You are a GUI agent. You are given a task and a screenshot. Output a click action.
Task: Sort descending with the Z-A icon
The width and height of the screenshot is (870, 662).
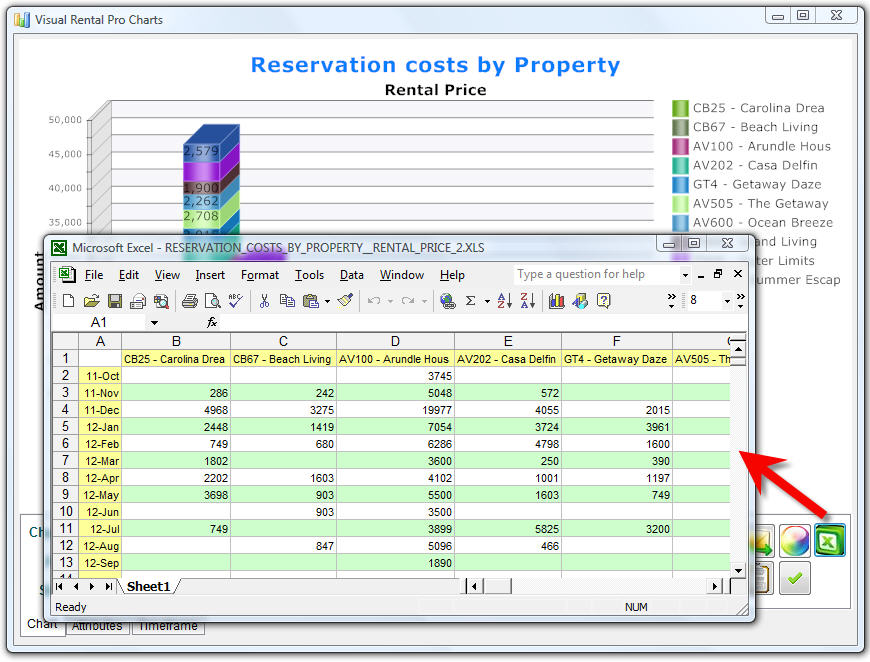tap(528, 301)
